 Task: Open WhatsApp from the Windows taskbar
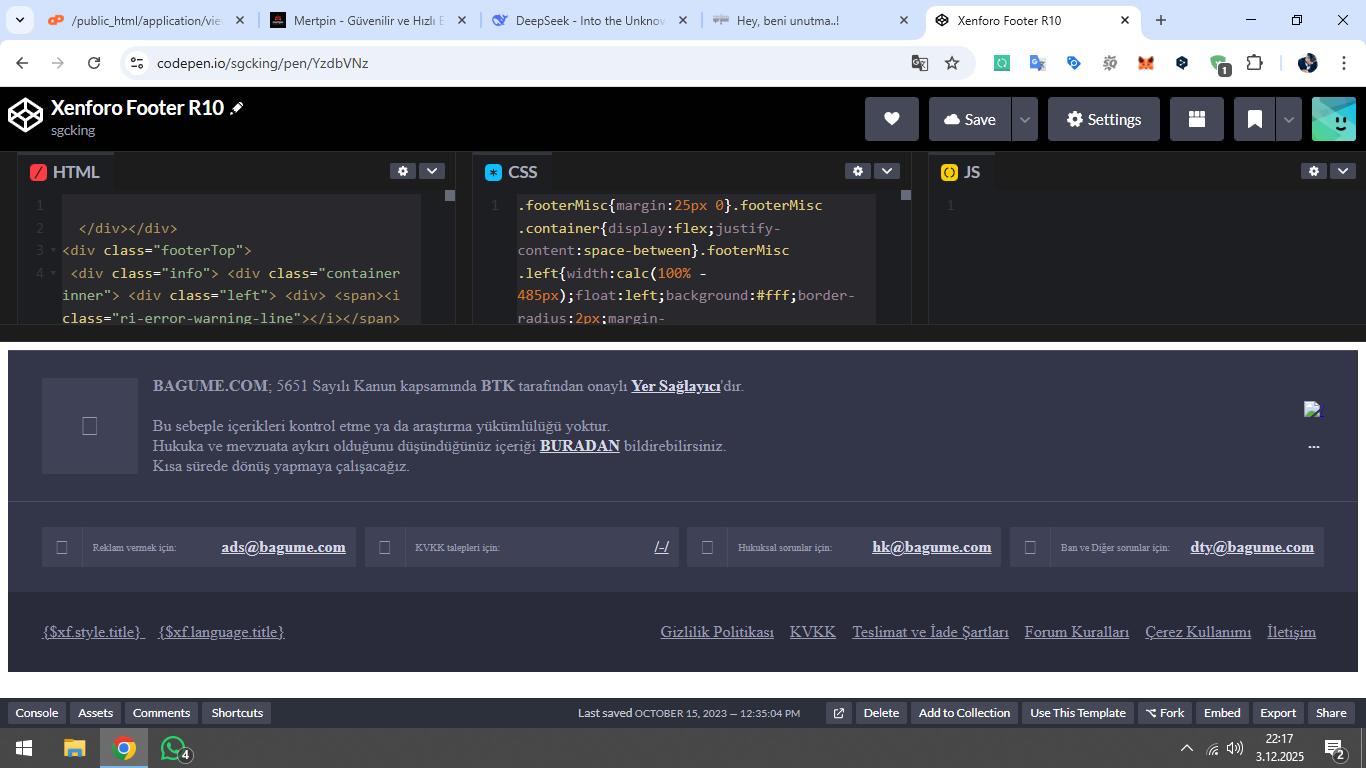[x=174, y=748]
